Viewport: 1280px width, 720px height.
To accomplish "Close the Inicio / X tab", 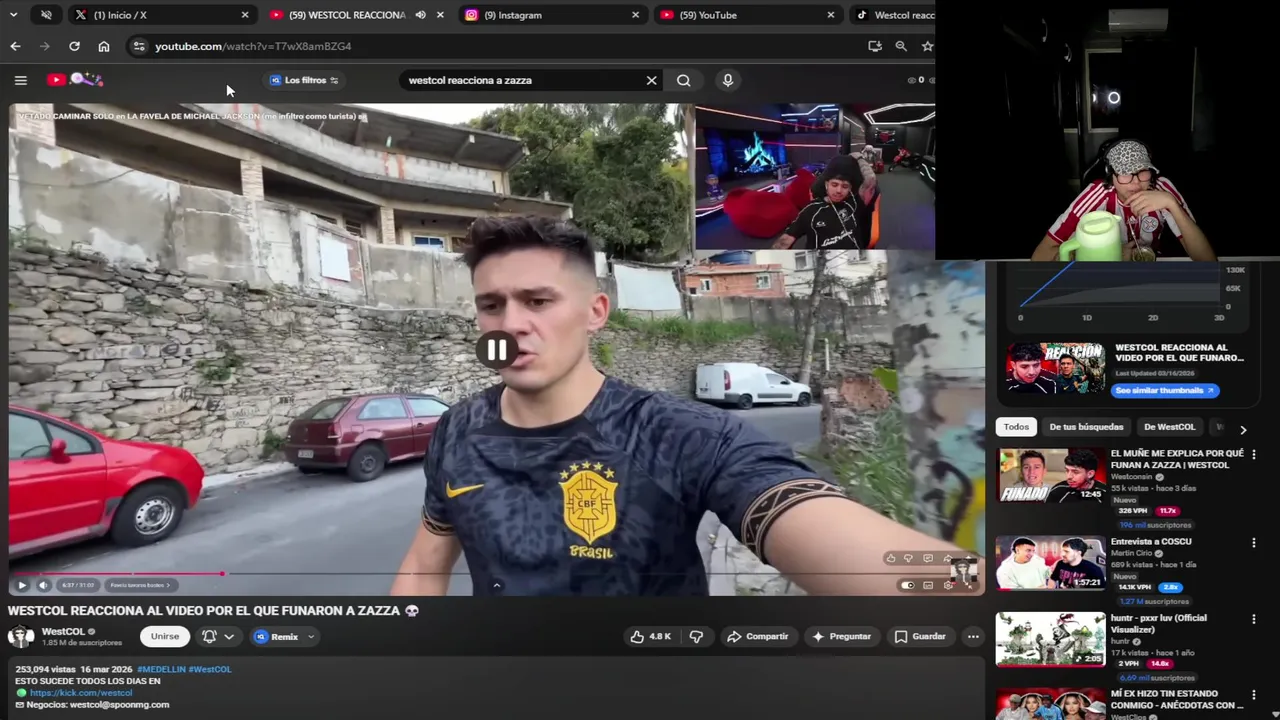I will [x=245, y=15].
